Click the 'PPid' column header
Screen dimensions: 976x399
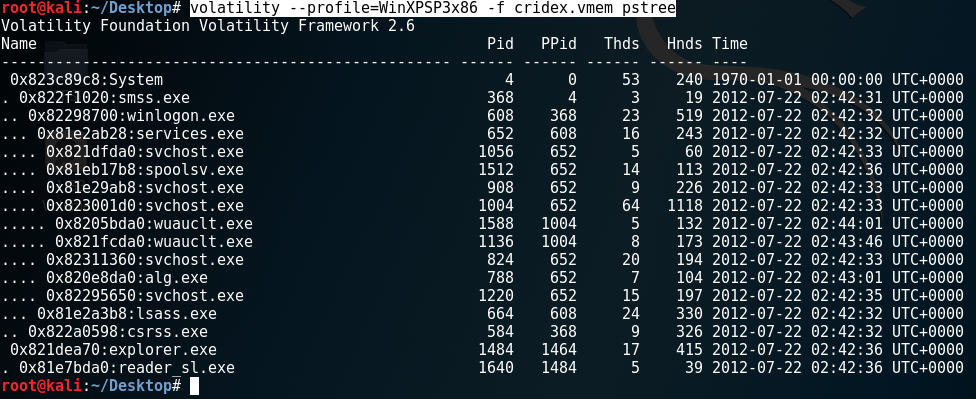tap(559, 44)
